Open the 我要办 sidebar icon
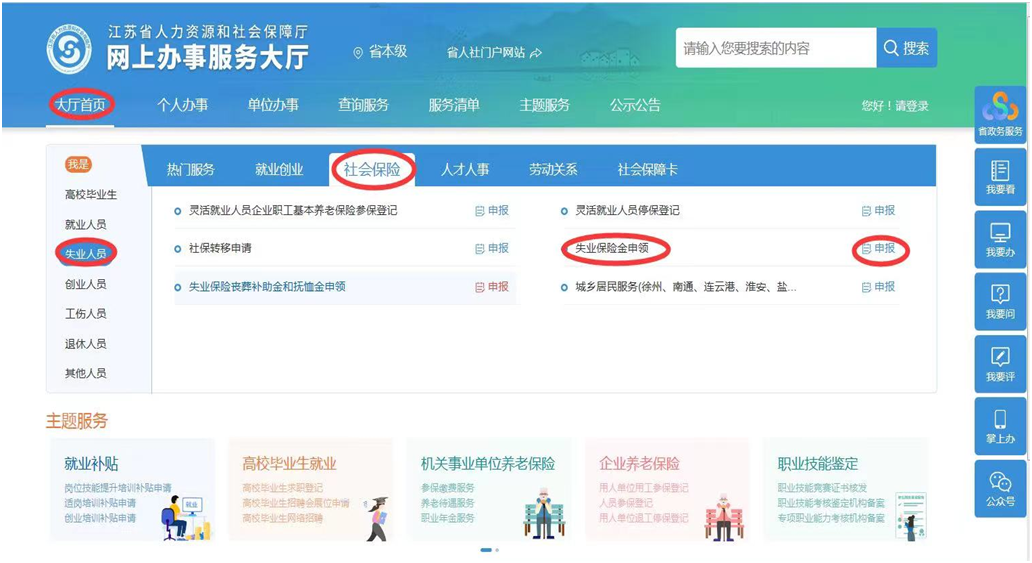 click(999, 239)
